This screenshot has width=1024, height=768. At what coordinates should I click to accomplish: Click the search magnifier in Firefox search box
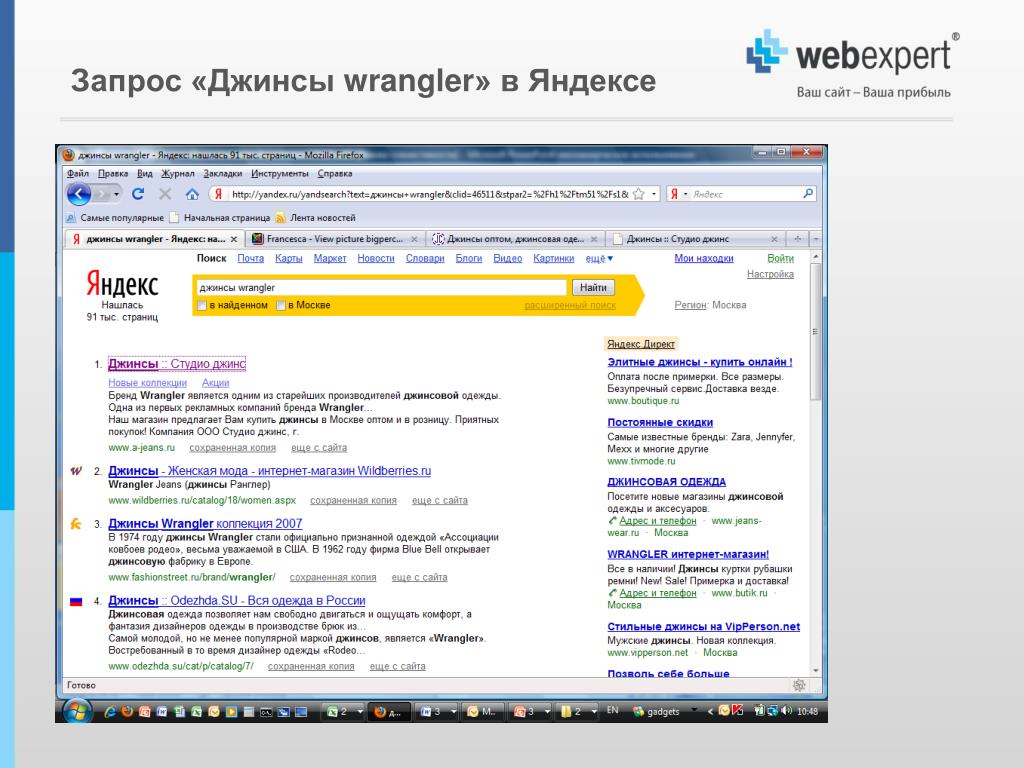click(808, 193)
